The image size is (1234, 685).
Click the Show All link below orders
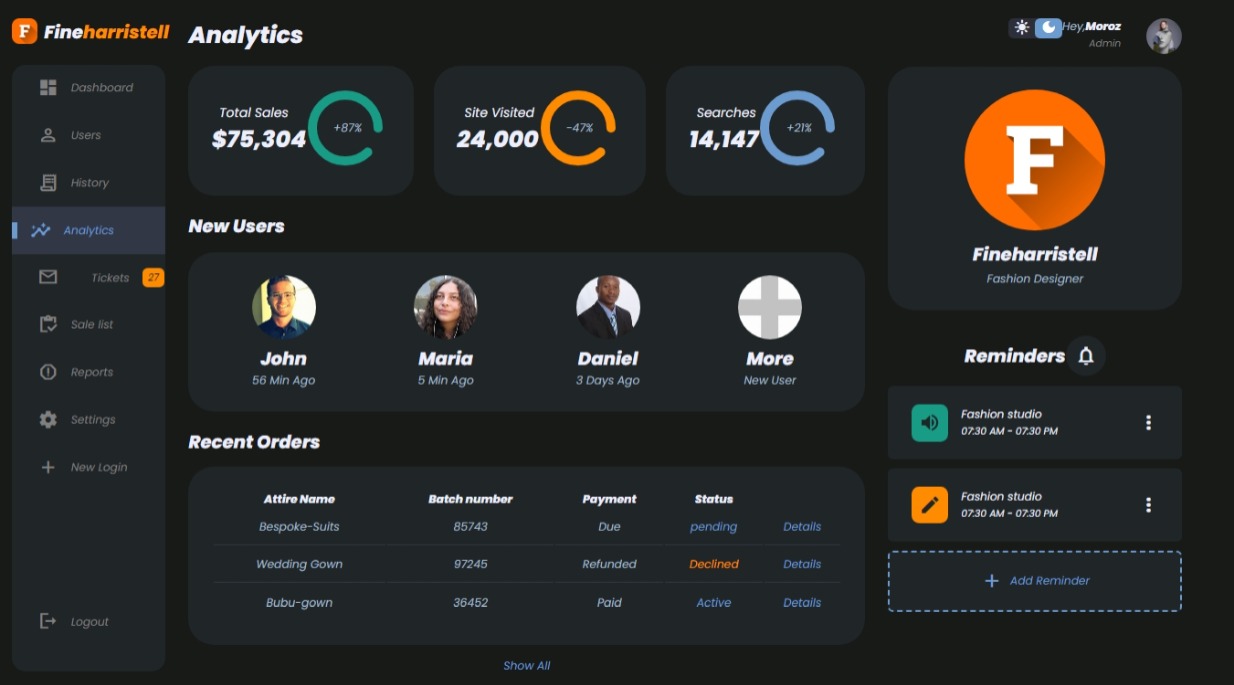click(527, 665)
